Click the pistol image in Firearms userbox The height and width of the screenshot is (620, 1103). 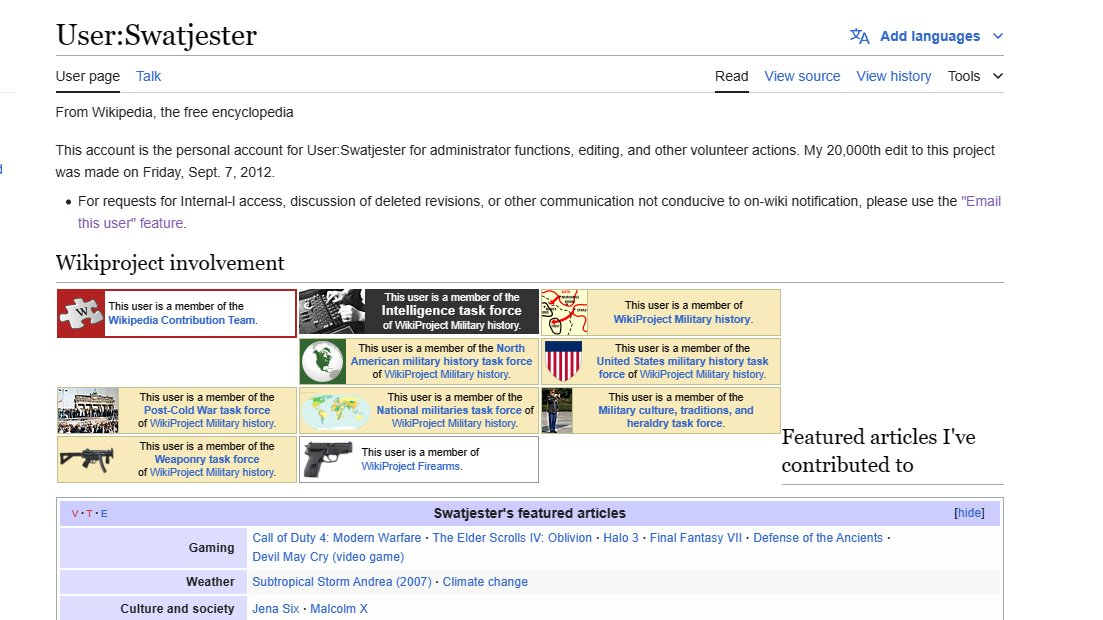pos(328,460)
